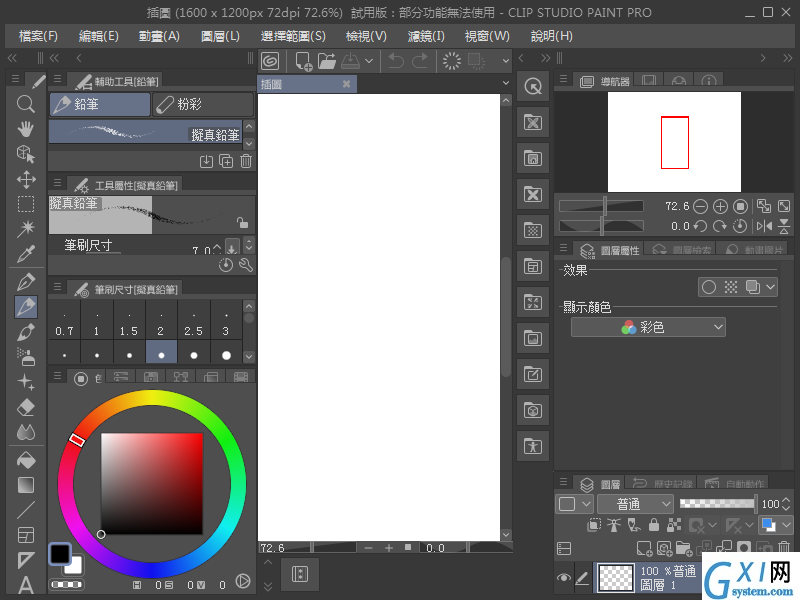Open the canvas tab list dropdown

coord(506,83)
